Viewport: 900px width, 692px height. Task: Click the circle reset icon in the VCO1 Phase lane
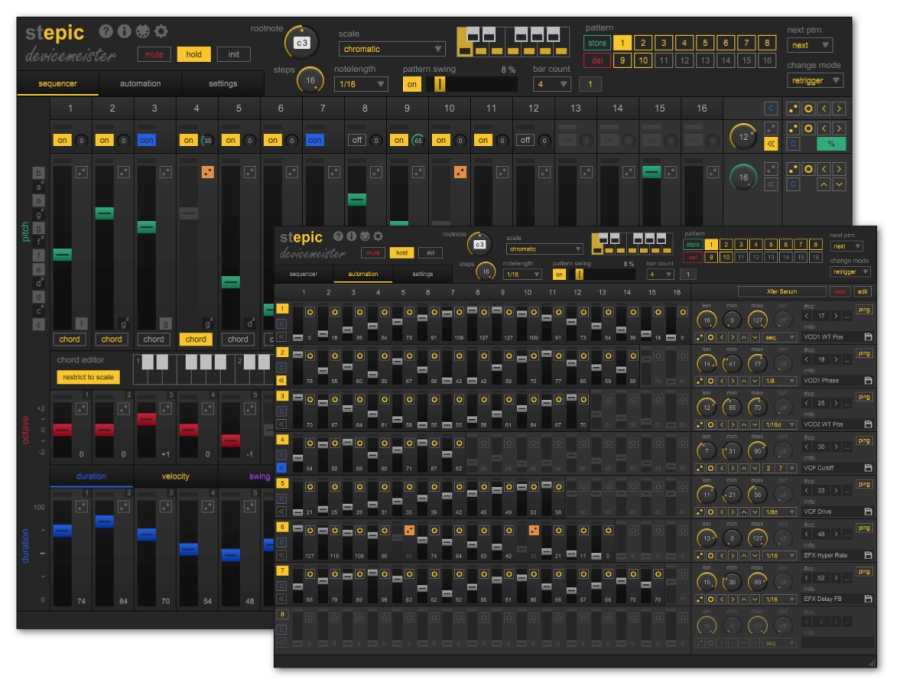click(711, 381)
